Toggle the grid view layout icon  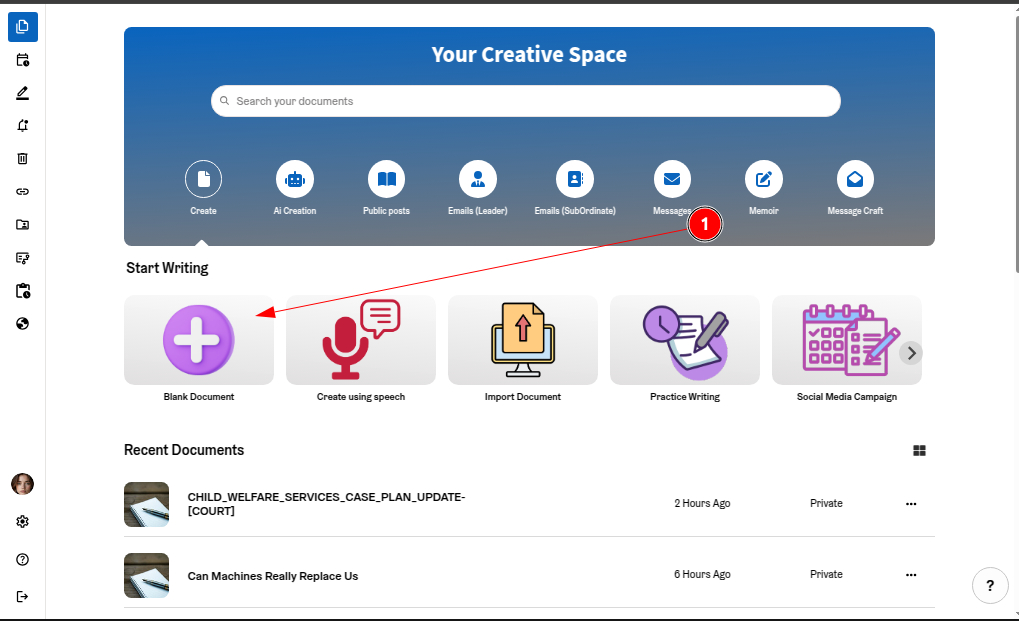[919, 451]
